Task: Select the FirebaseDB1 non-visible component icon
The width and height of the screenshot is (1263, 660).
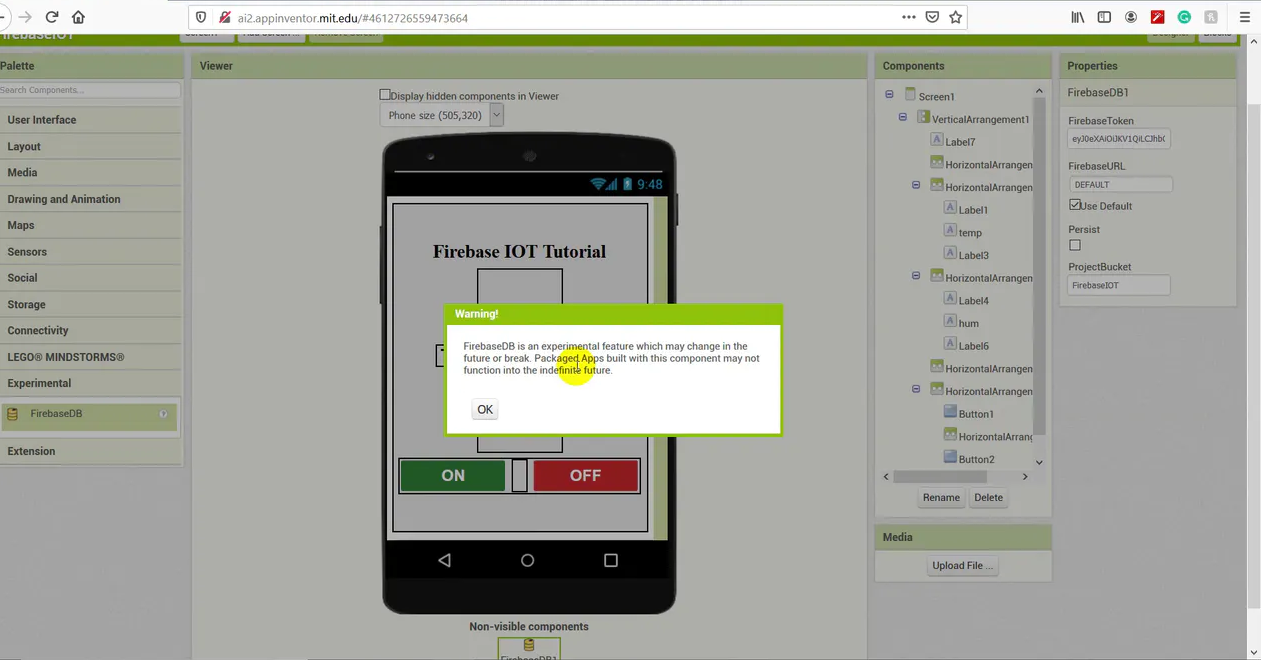Action: [529, 646]
